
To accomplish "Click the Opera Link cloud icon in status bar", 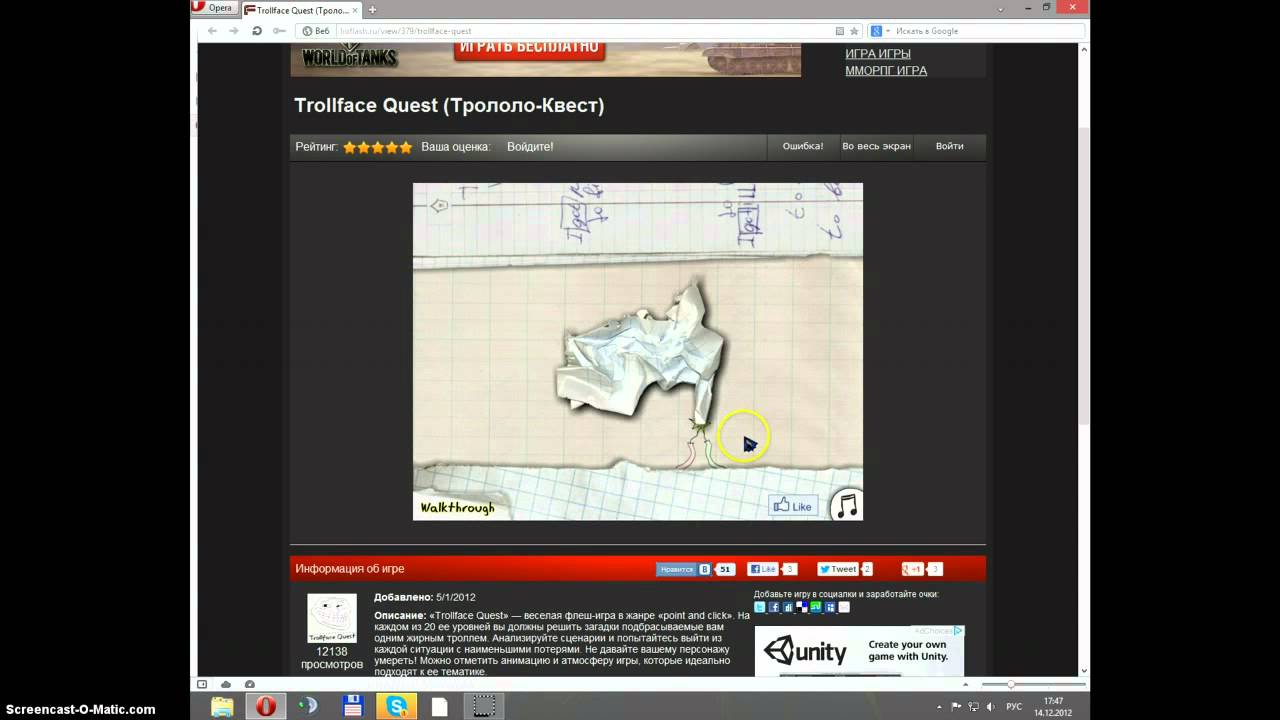I will click(x=226, y=684).
